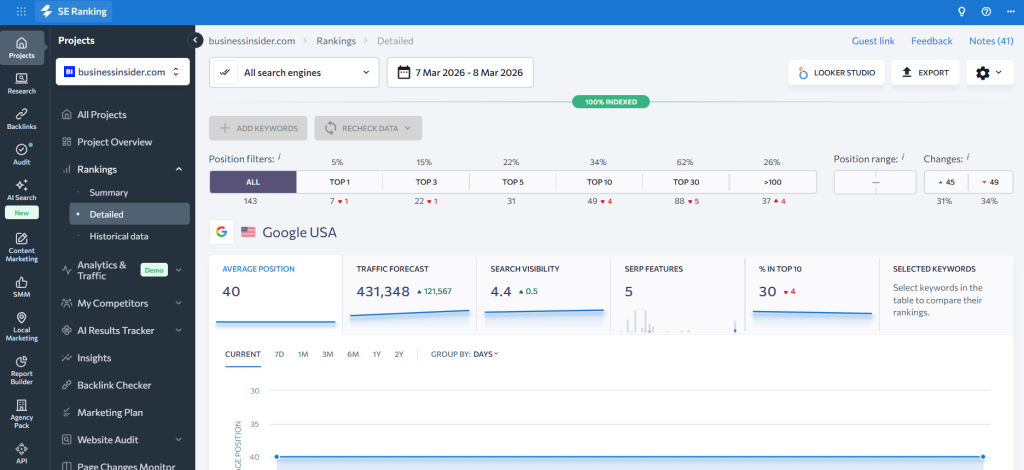Open the Content Marketing icon
Image resolution: width=1024 pixels, height=470 pixels.
22,247
